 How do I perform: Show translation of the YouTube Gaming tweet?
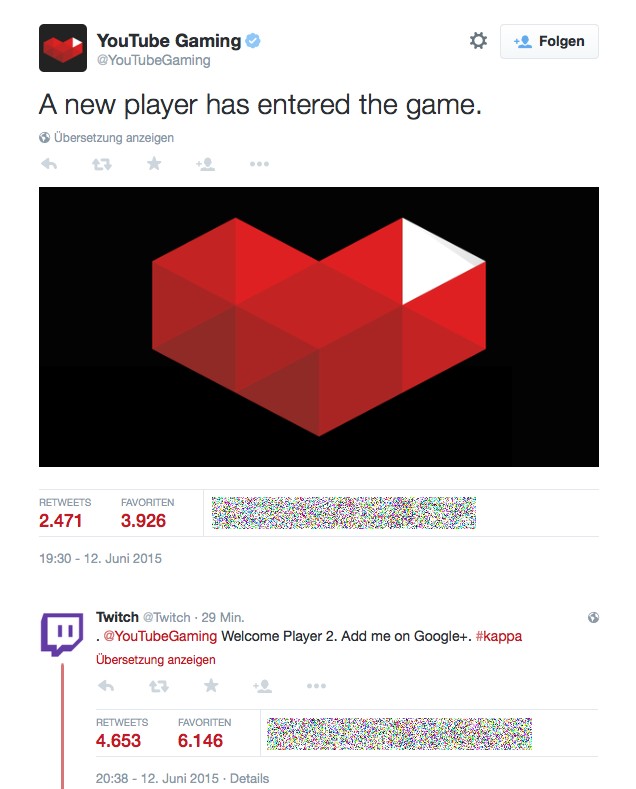coord(113,138)
